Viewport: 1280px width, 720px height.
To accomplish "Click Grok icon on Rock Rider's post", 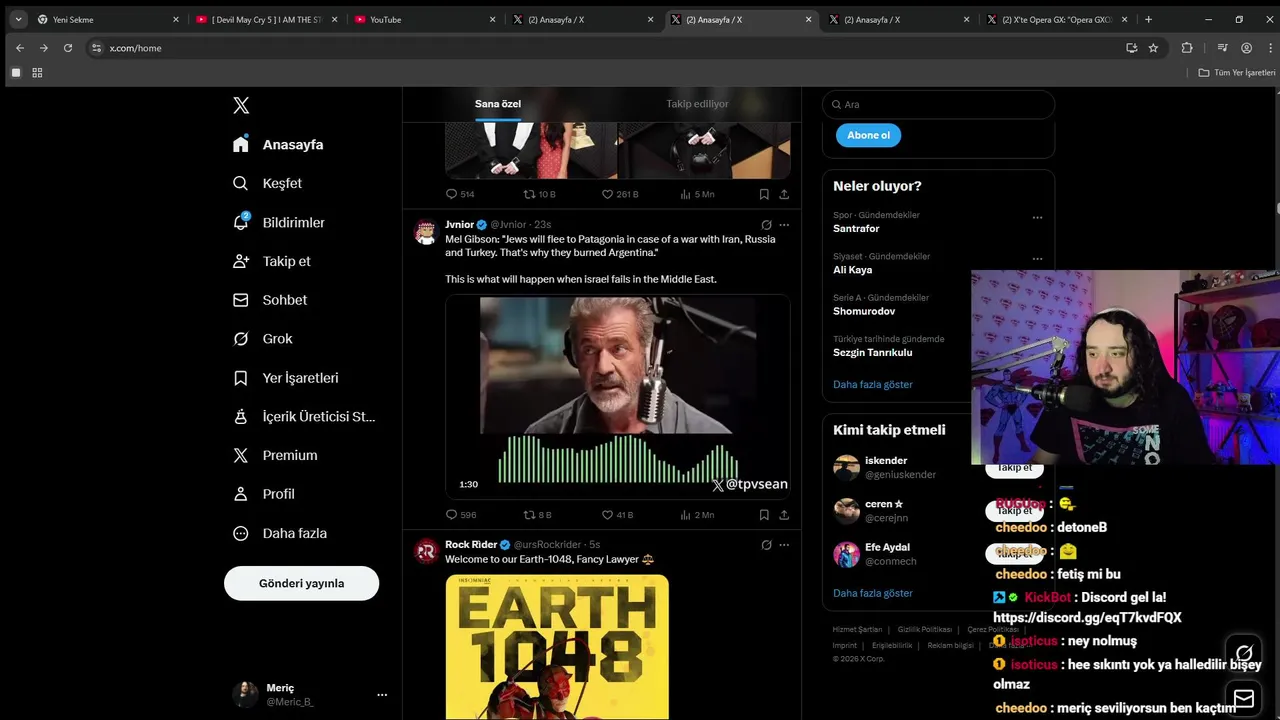I will coord(766,545).
